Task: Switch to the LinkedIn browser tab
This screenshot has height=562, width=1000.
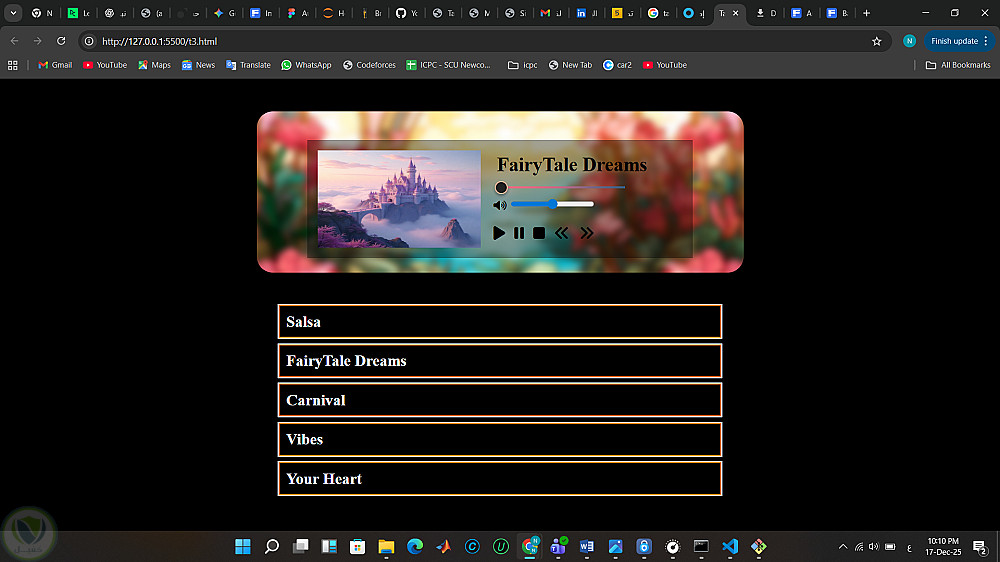Action: point(587,13)
